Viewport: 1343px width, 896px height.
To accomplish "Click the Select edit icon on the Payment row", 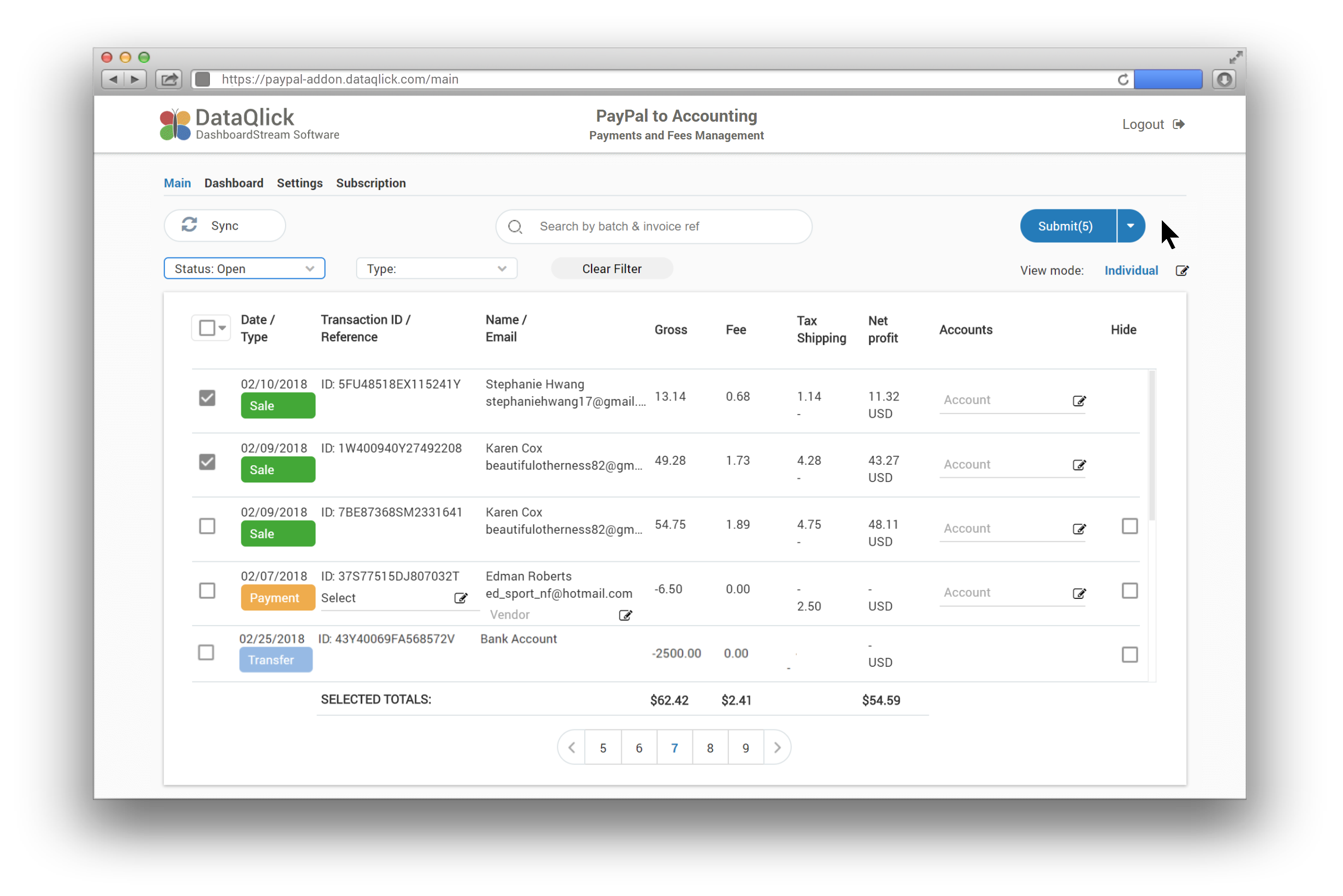I will coord(461,598).
